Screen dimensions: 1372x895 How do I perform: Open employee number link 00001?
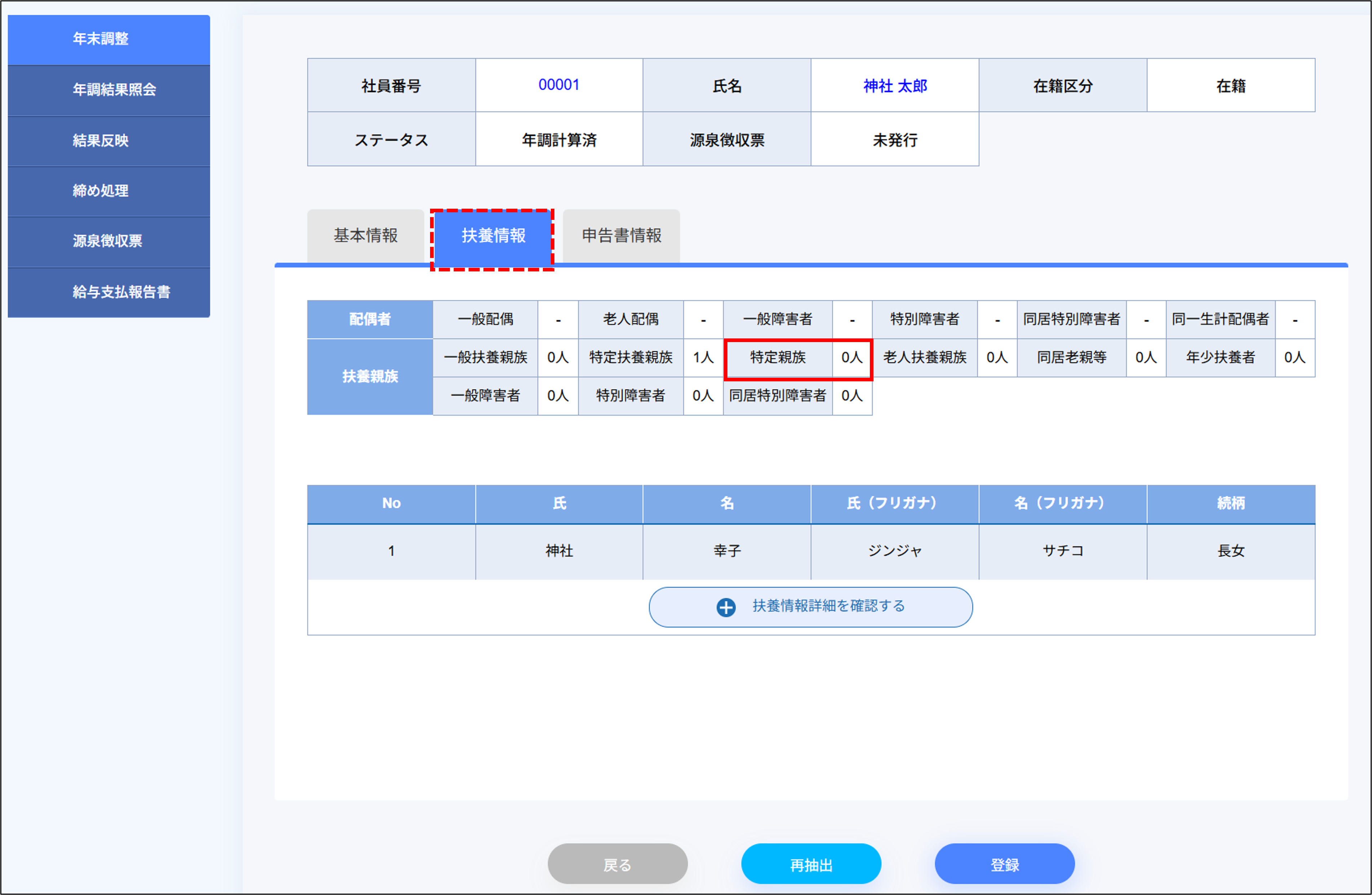pos(558,85)
